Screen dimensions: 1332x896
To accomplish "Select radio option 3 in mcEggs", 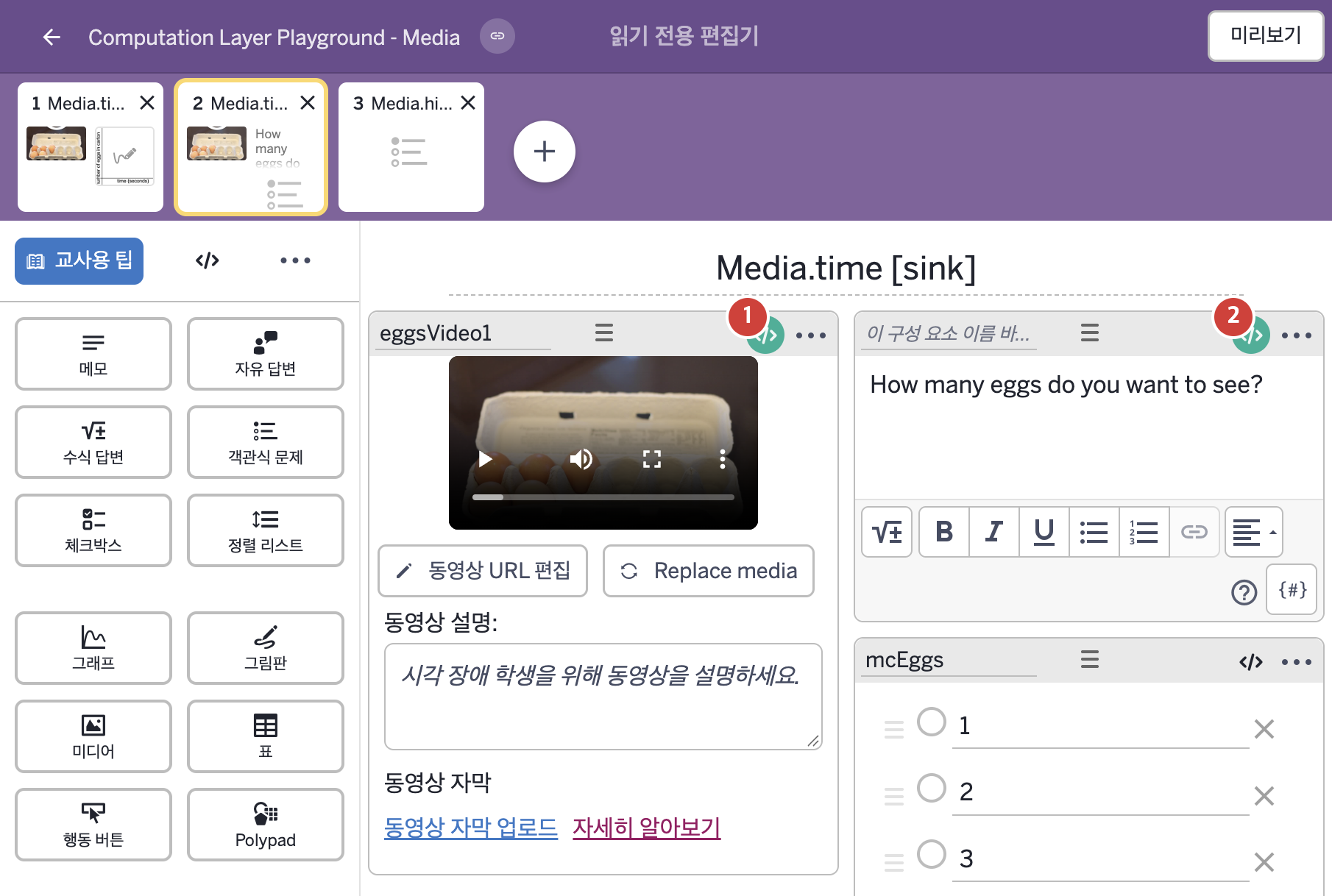I will [932, 854].
